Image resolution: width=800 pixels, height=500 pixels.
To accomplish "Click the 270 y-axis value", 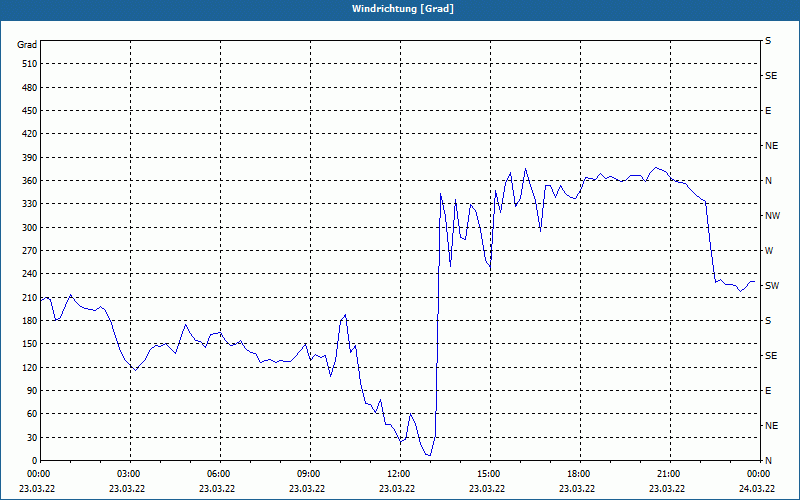I will [30, 251].
